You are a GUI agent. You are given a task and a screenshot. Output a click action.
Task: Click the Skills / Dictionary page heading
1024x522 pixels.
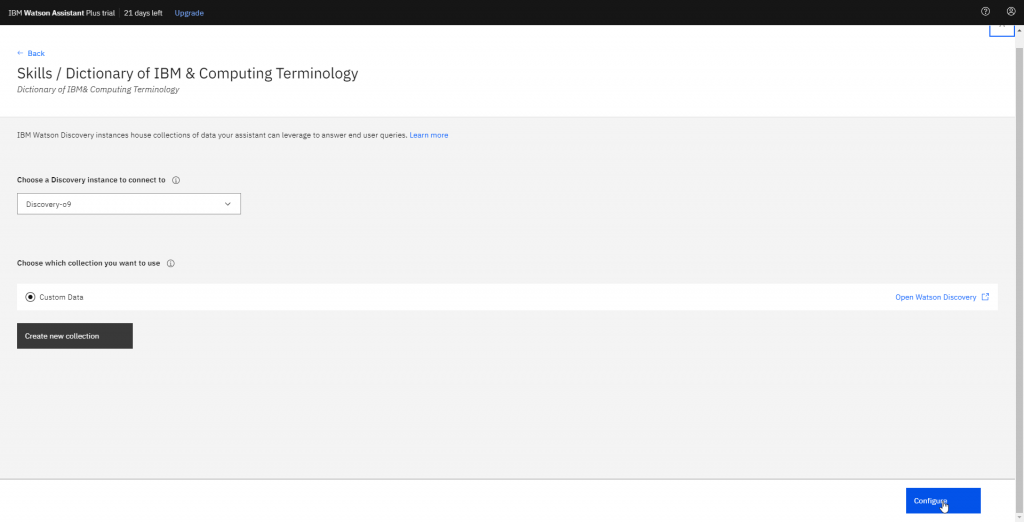[187, 73]
